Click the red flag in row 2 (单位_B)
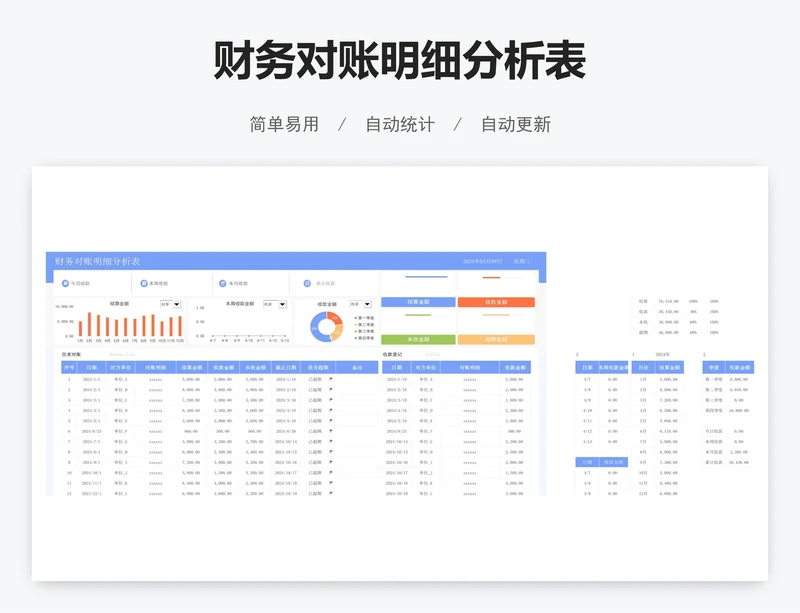Screen dimensions: 800x613 pyautogui.click(x=331, y=389)
